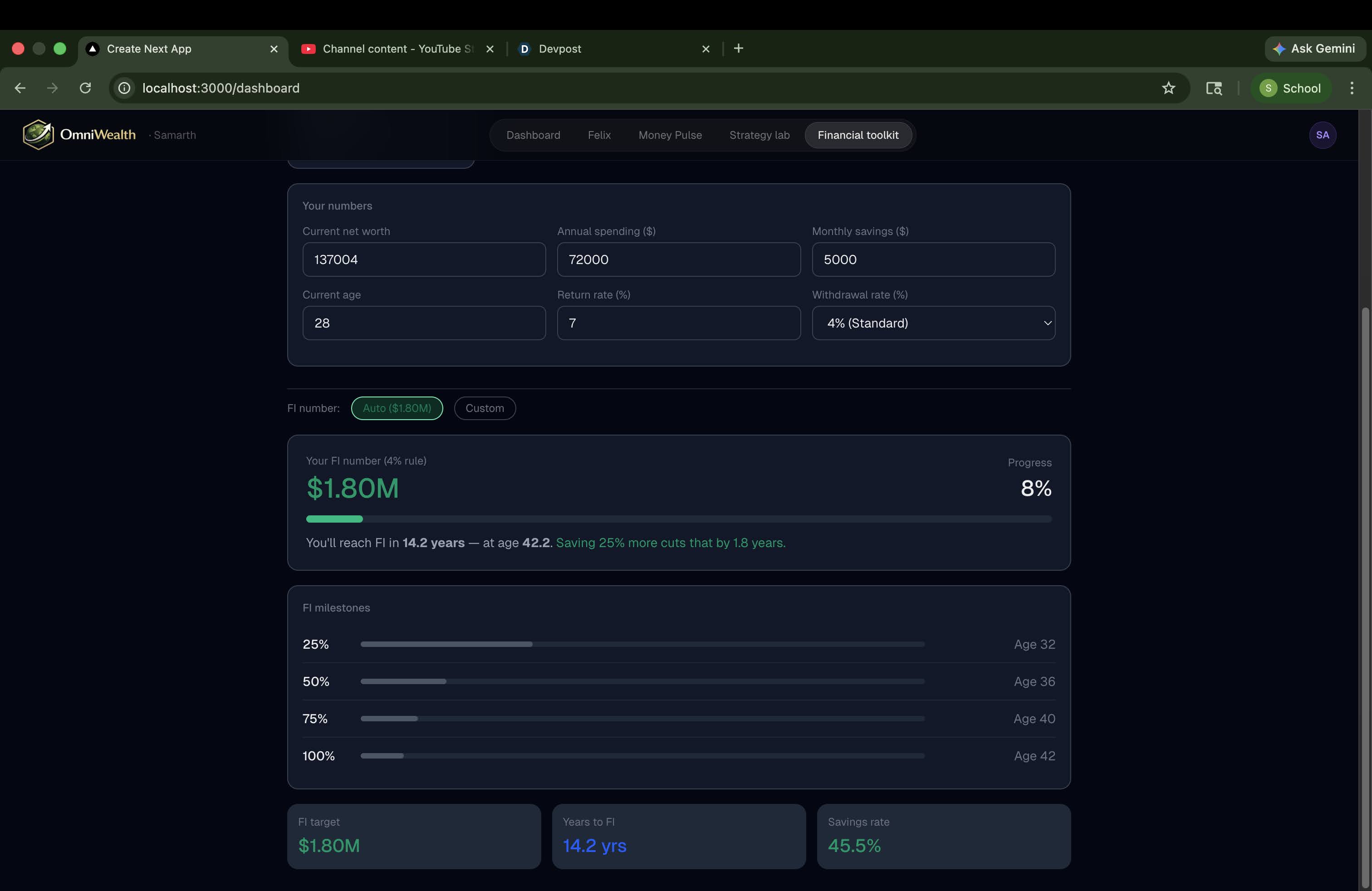Image resolution: width=1372 pixels, height=891 pixels.
Task: Select the Custom FI number option
Action: (x=484, y=408)
